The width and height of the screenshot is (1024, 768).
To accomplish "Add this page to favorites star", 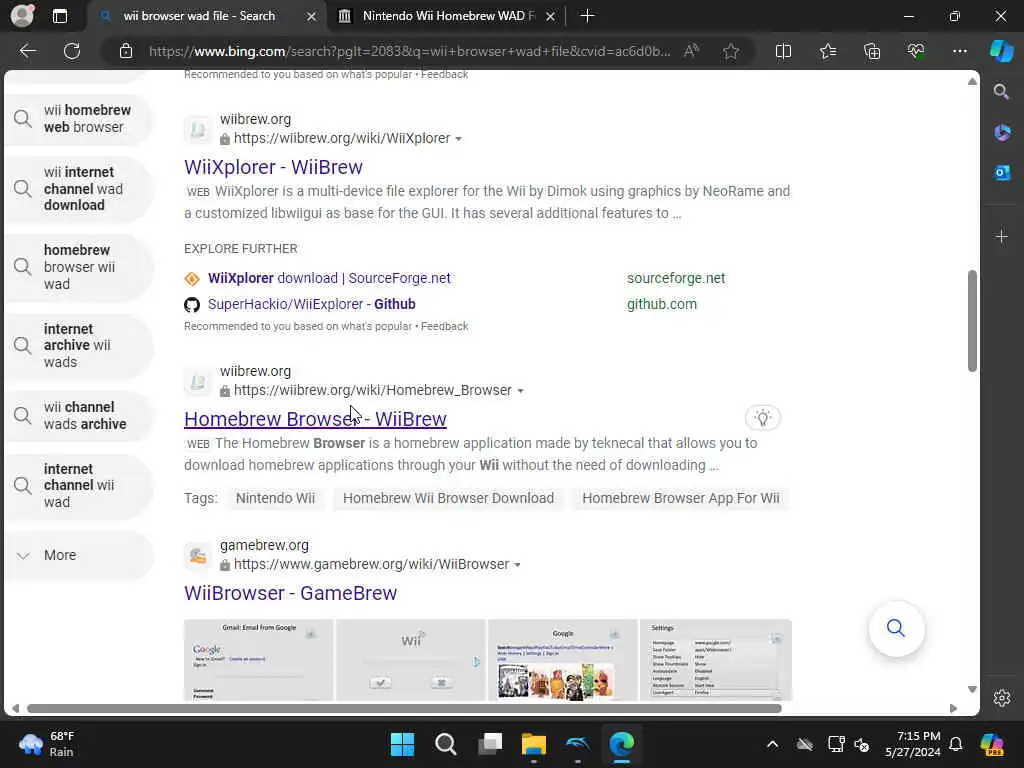I will pyautogui.click(x=731, y=51).
